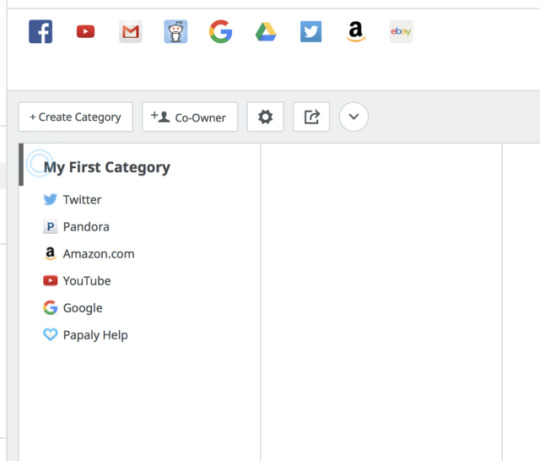Expand the round chevron-down menu
This screenshot has height=461, width=540.
click(354, 117)
